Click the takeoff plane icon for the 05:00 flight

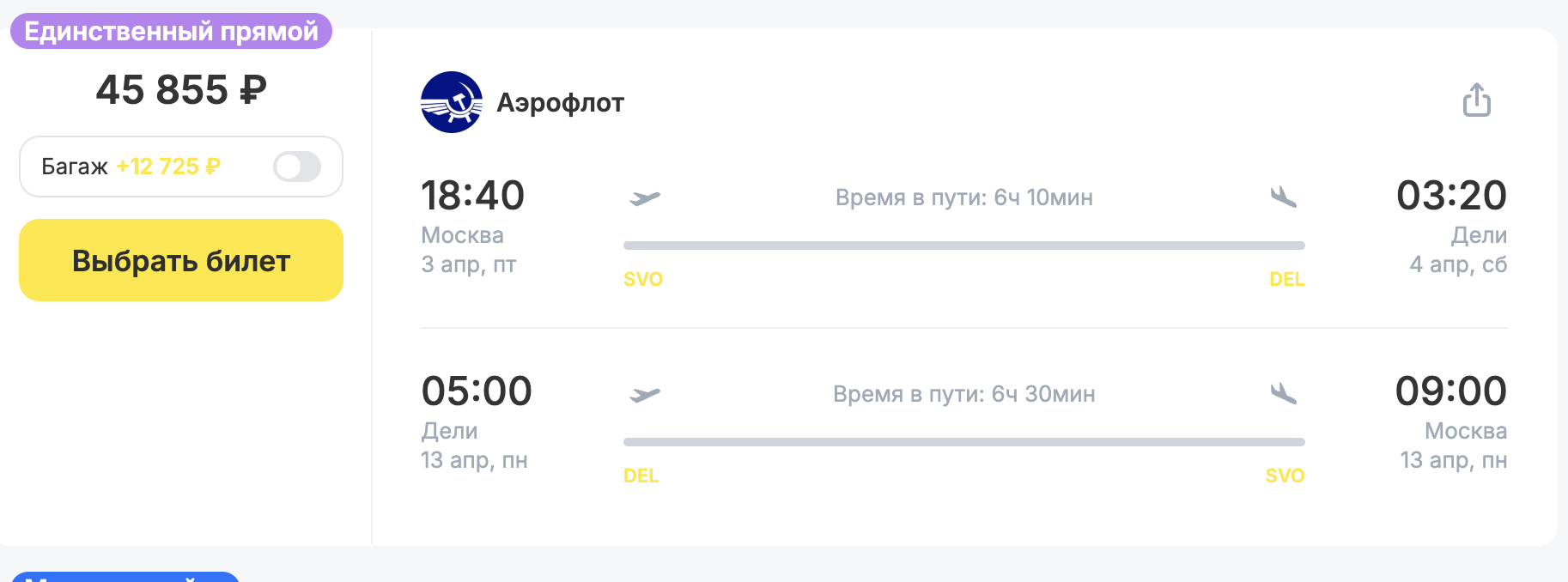click(x=644, y=395)
